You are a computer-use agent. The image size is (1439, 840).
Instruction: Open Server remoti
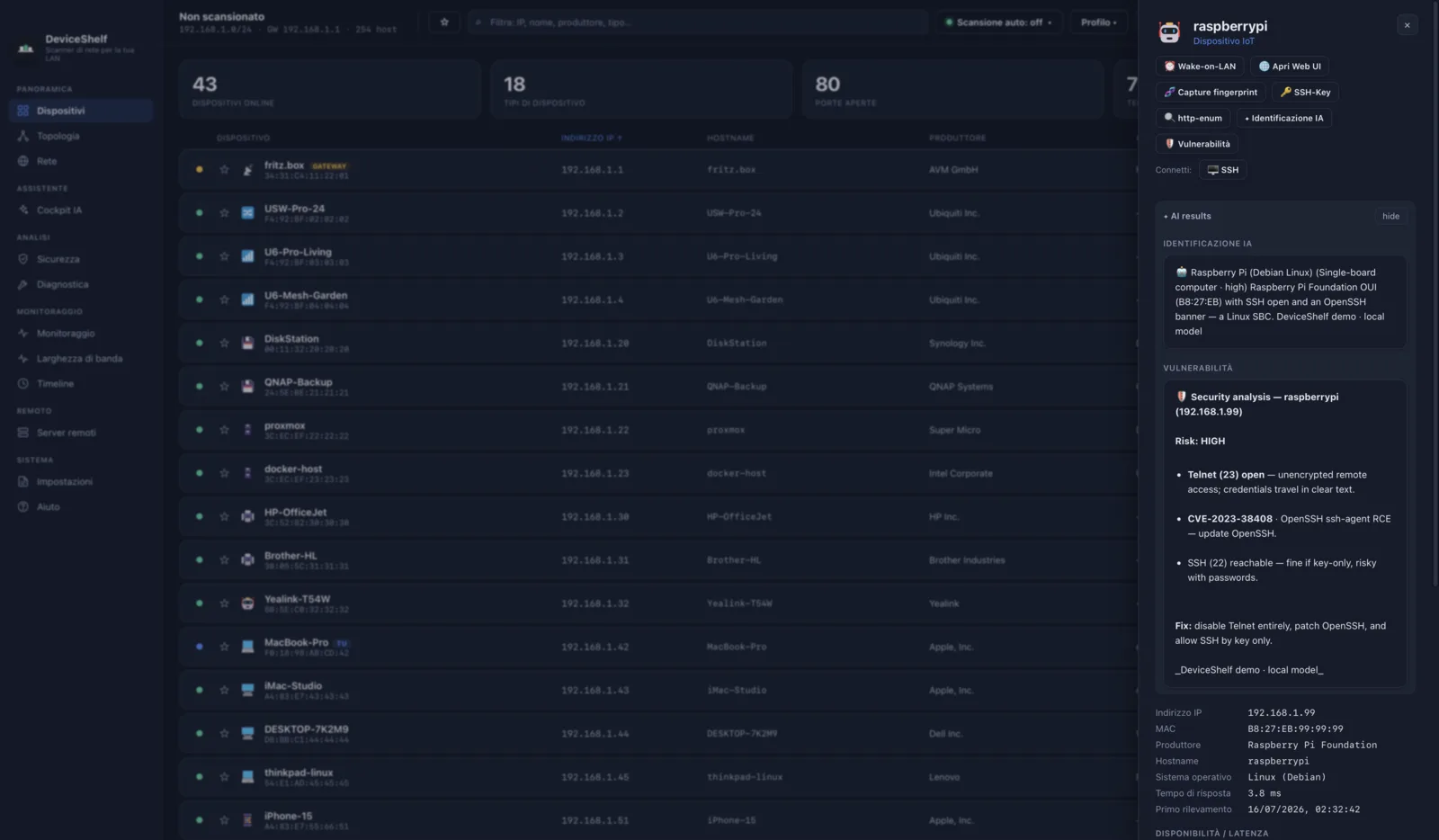(x=81, y=433)
